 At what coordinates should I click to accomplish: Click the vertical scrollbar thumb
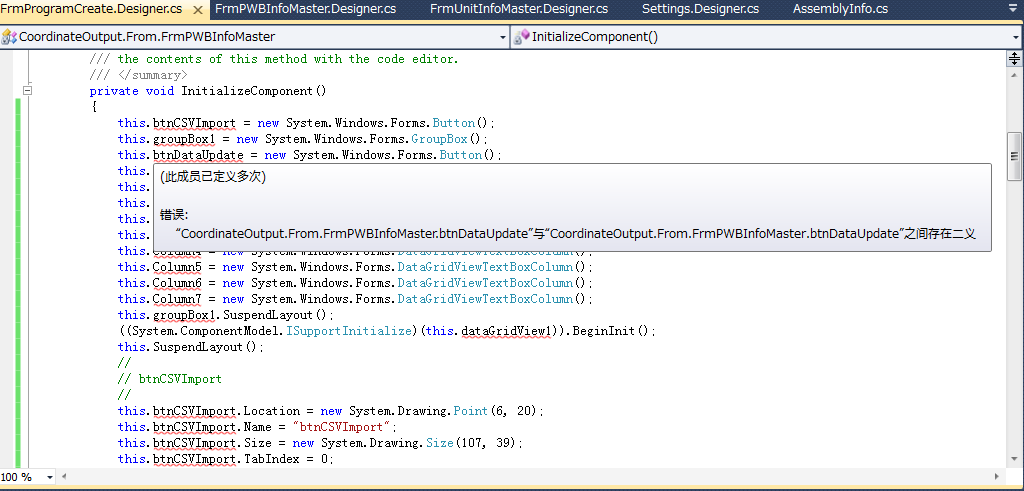click(1014, 156)
